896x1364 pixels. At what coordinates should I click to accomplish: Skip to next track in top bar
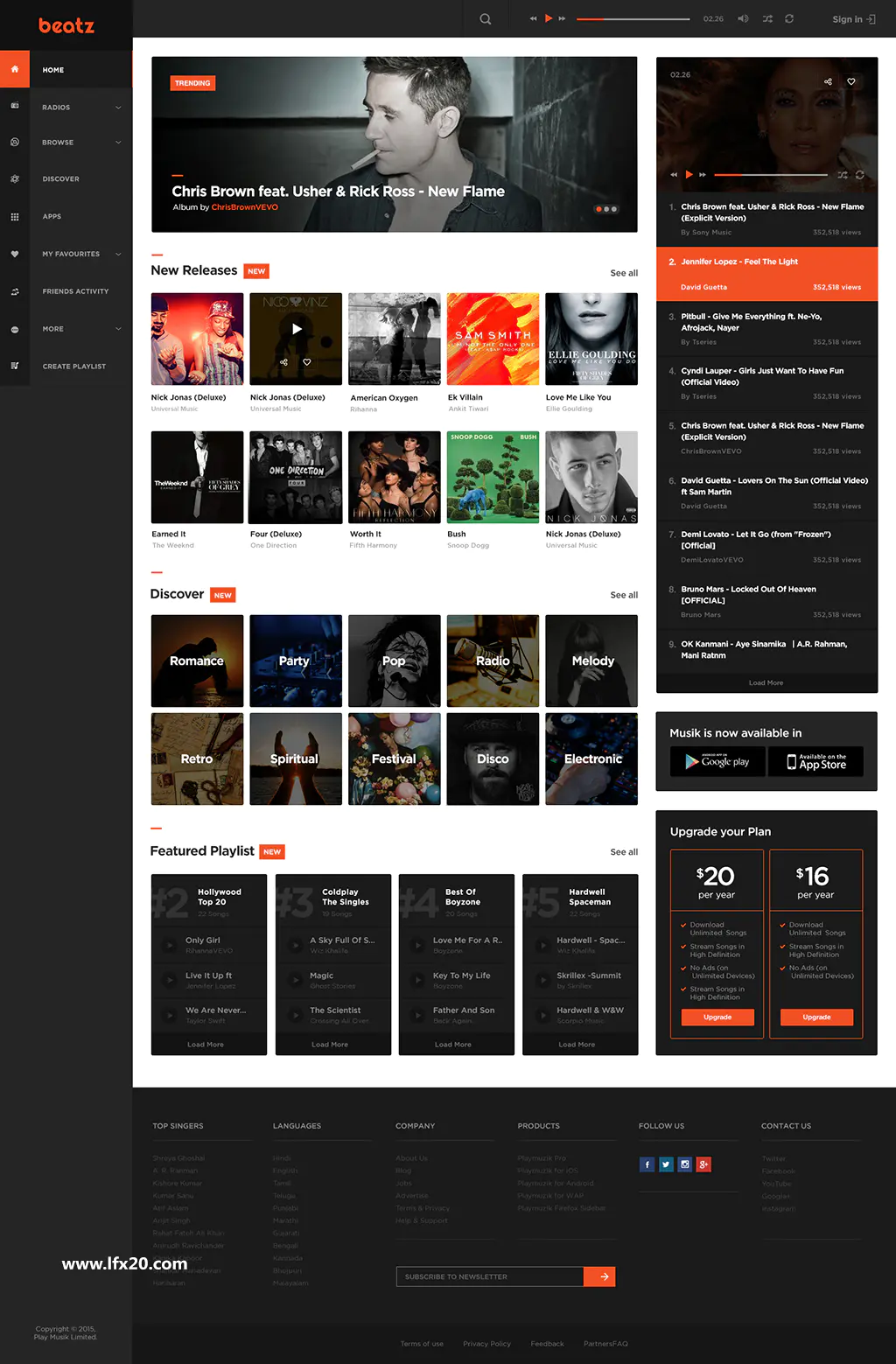pyautogui.click(x=562, y=18)
